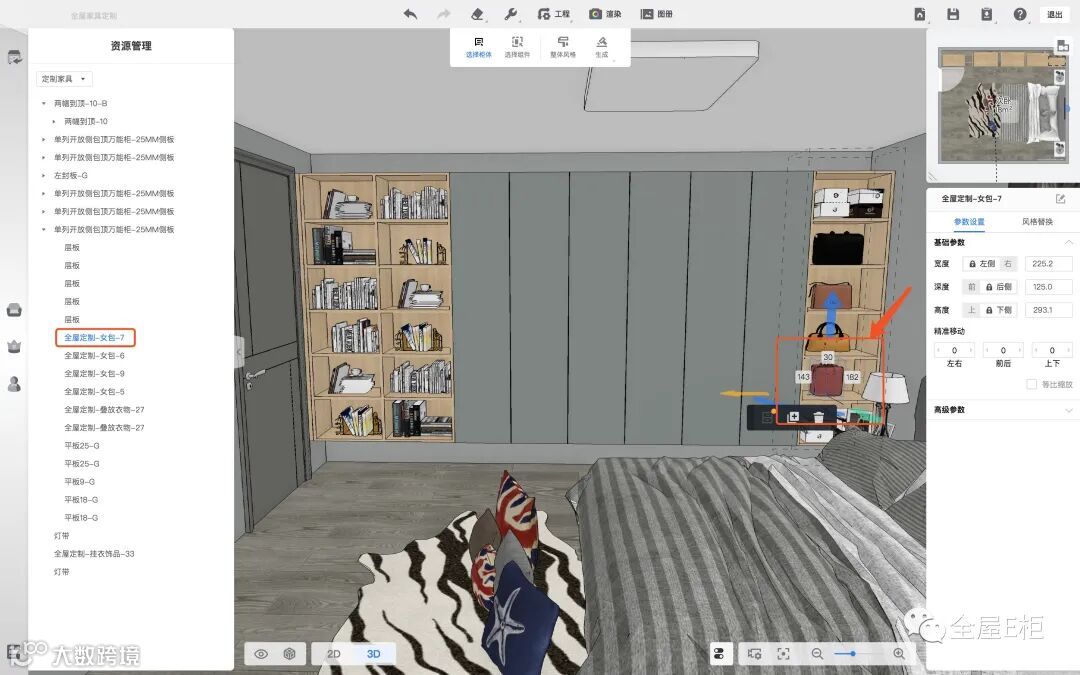This screenshot has height=675, width=1080.
Task: Switch to the 风格替换 tab
Action: (x=1037, y=222)
